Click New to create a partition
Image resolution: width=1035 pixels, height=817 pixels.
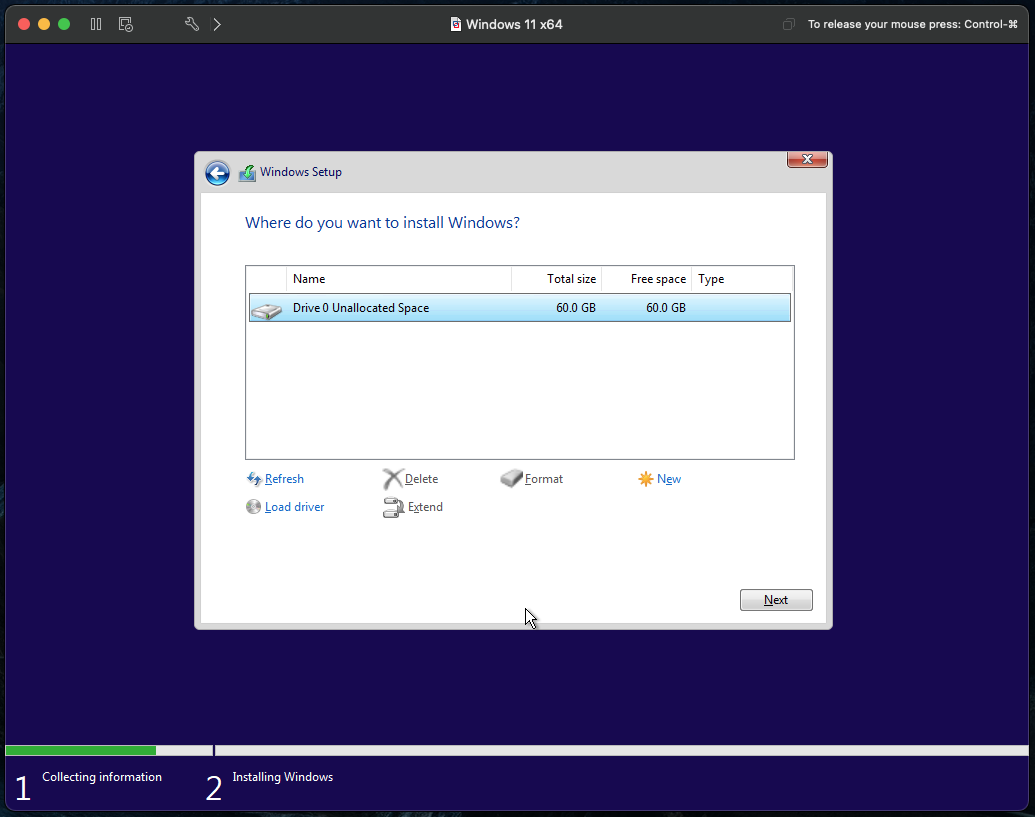pyautogui.click(x=669, y=479)
